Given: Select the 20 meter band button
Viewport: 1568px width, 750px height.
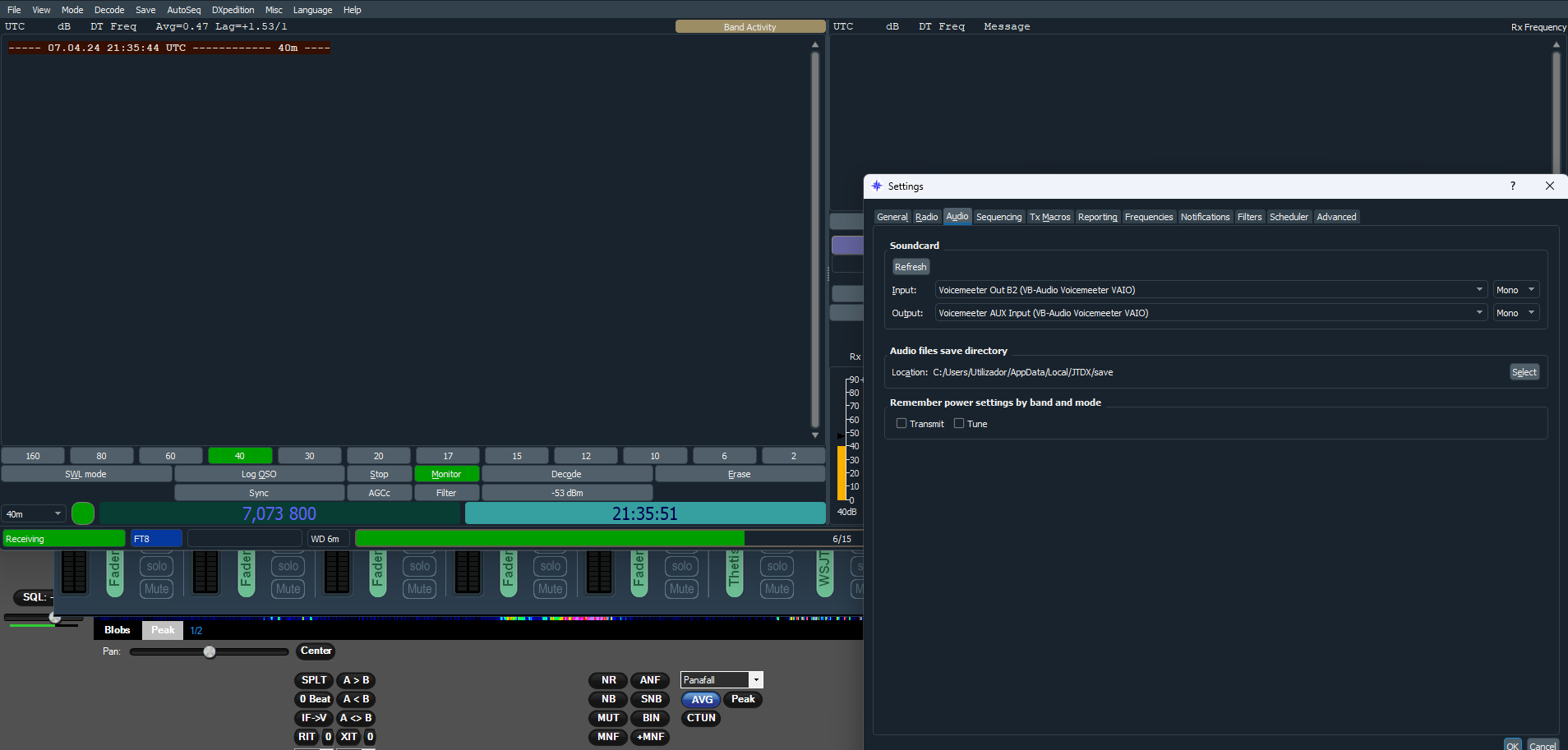Looking at the screenshot, I should 378,456.
